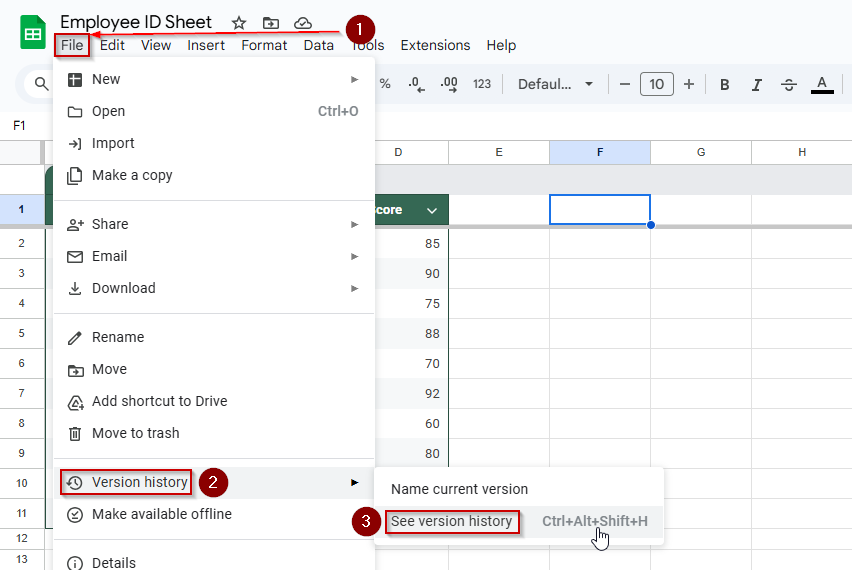Click the Share person-plus icon
Viewport: 852px width, 570px height.
tap(75, 225)
